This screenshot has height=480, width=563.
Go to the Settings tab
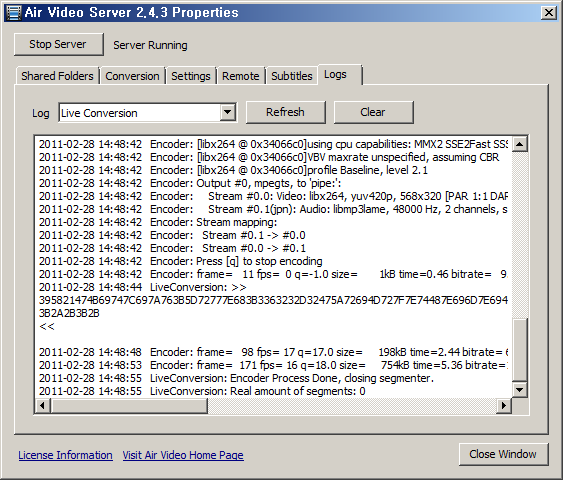click(190, 76)
